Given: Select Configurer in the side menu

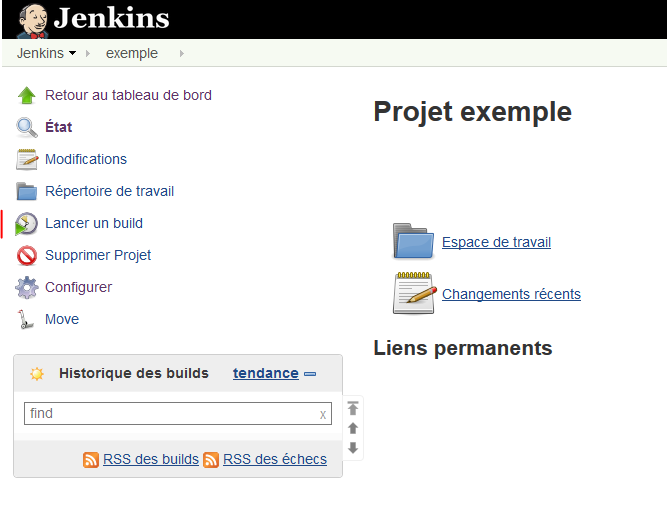Looking at the screenshot, I should [78, 287].
